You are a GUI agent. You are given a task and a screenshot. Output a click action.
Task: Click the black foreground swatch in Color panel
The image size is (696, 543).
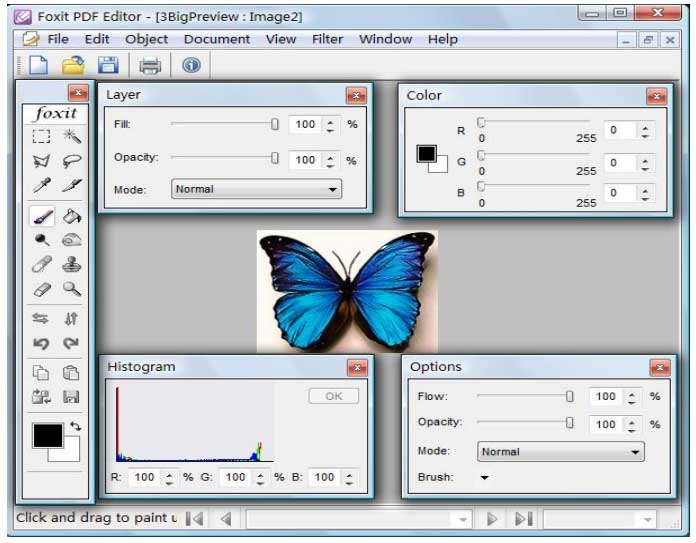coord(426,153)
